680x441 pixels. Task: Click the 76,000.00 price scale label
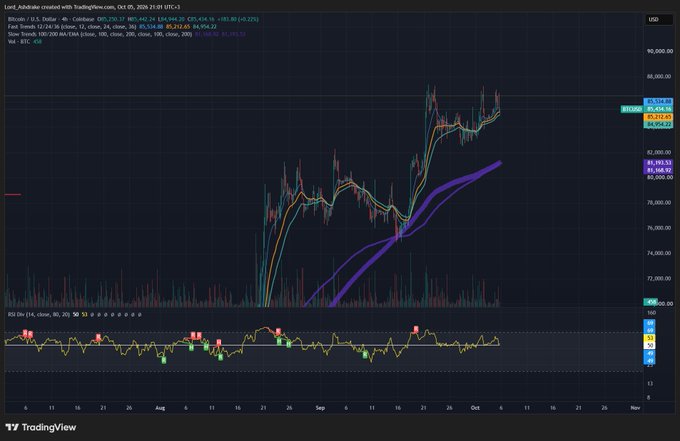pos(659,228)
